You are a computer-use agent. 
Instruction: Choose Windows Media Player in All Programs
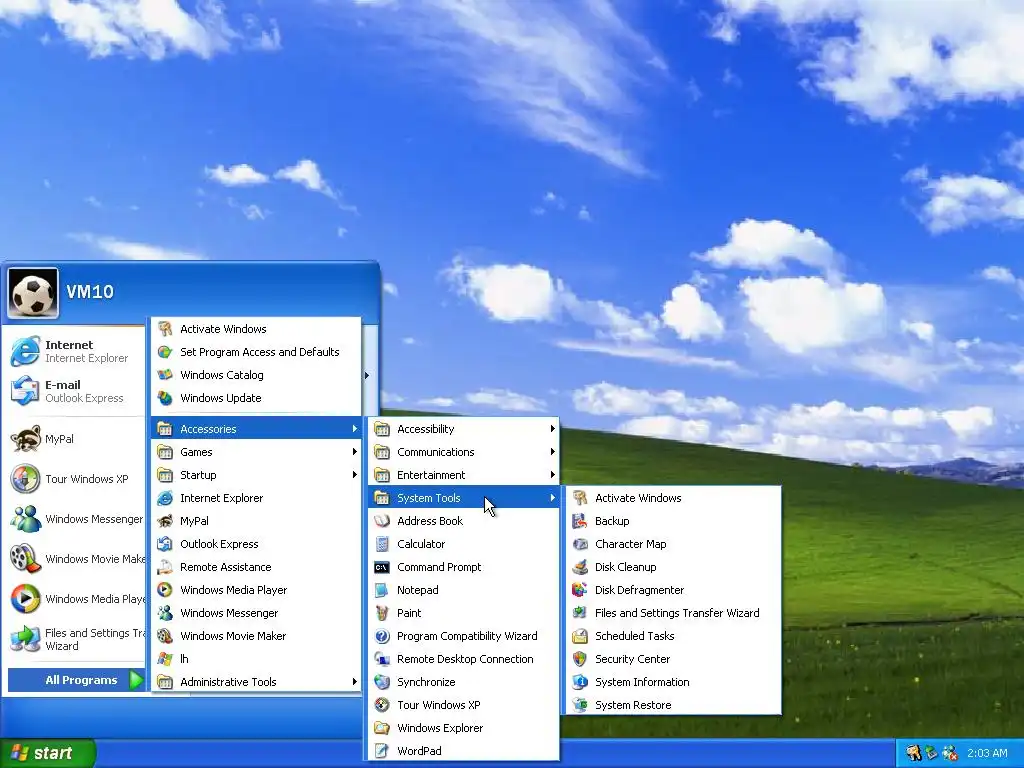(x=256, y=590)
